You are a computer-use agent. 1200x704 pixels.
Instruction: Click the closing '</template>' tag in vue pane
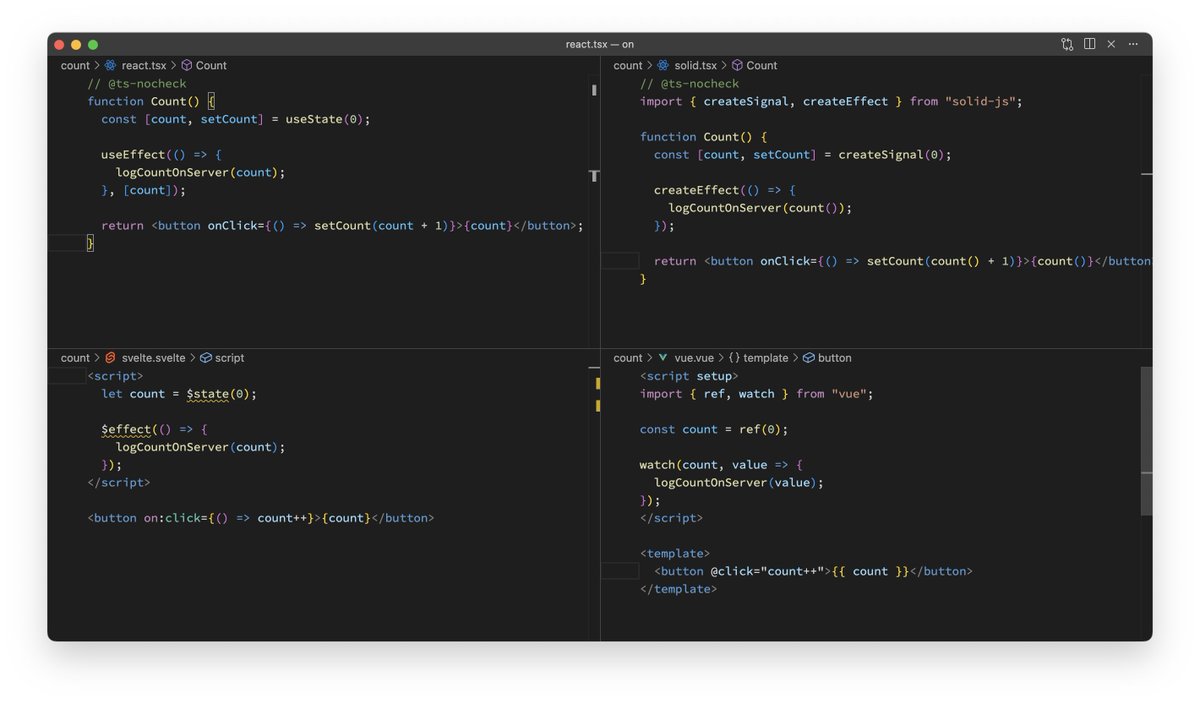679,589
